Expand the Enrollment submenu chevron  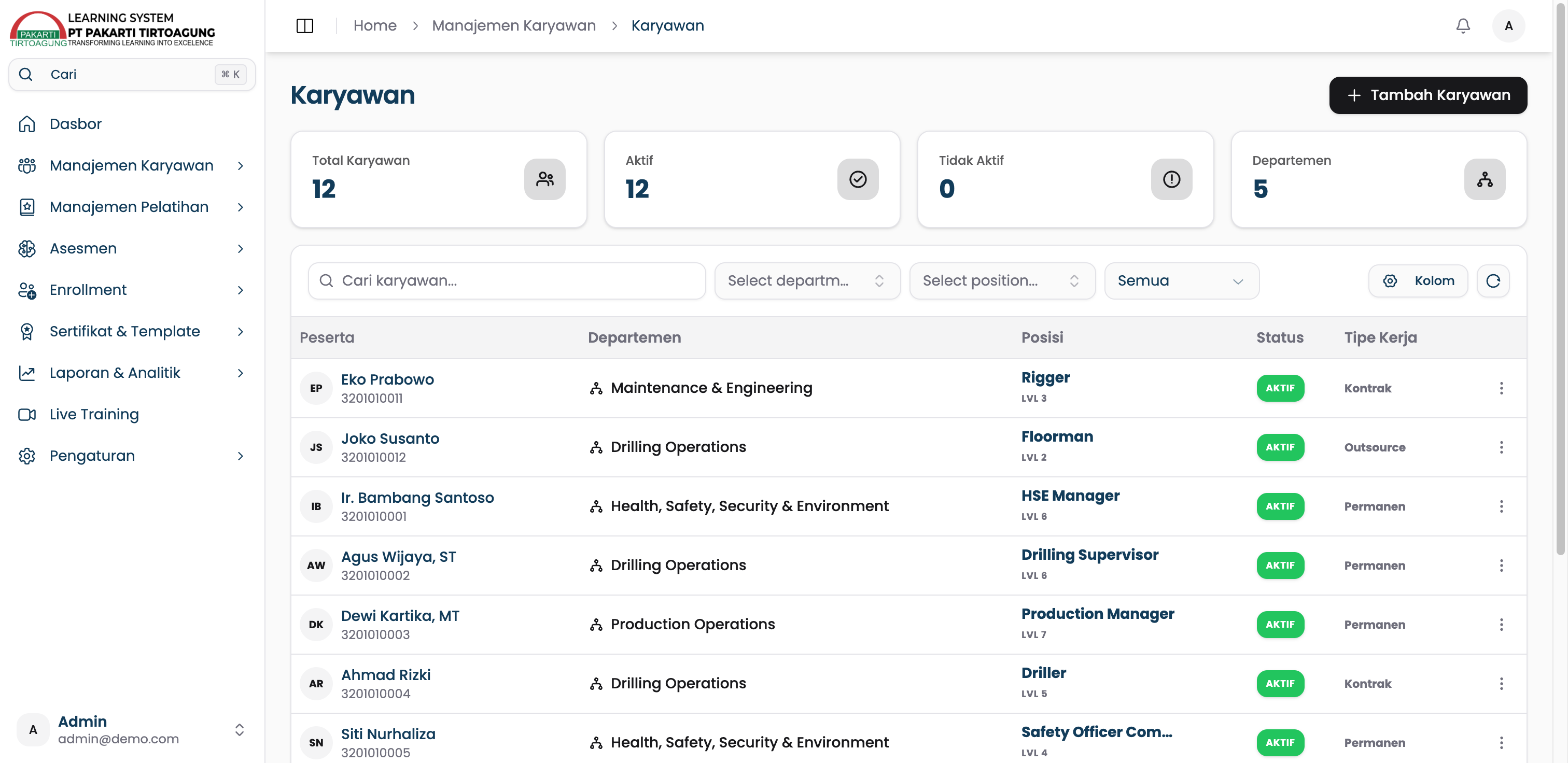pyautogui.click(x=241, y=290)
